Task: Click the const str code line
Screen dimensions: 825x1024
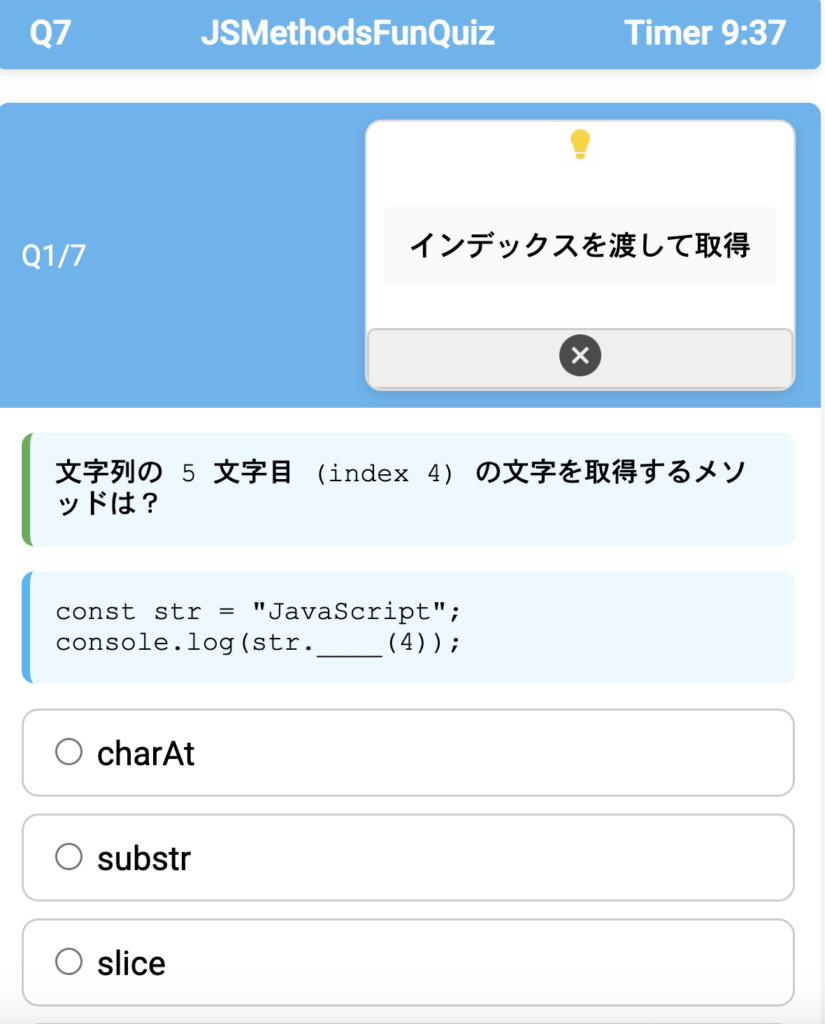Action: click(257, 611)
